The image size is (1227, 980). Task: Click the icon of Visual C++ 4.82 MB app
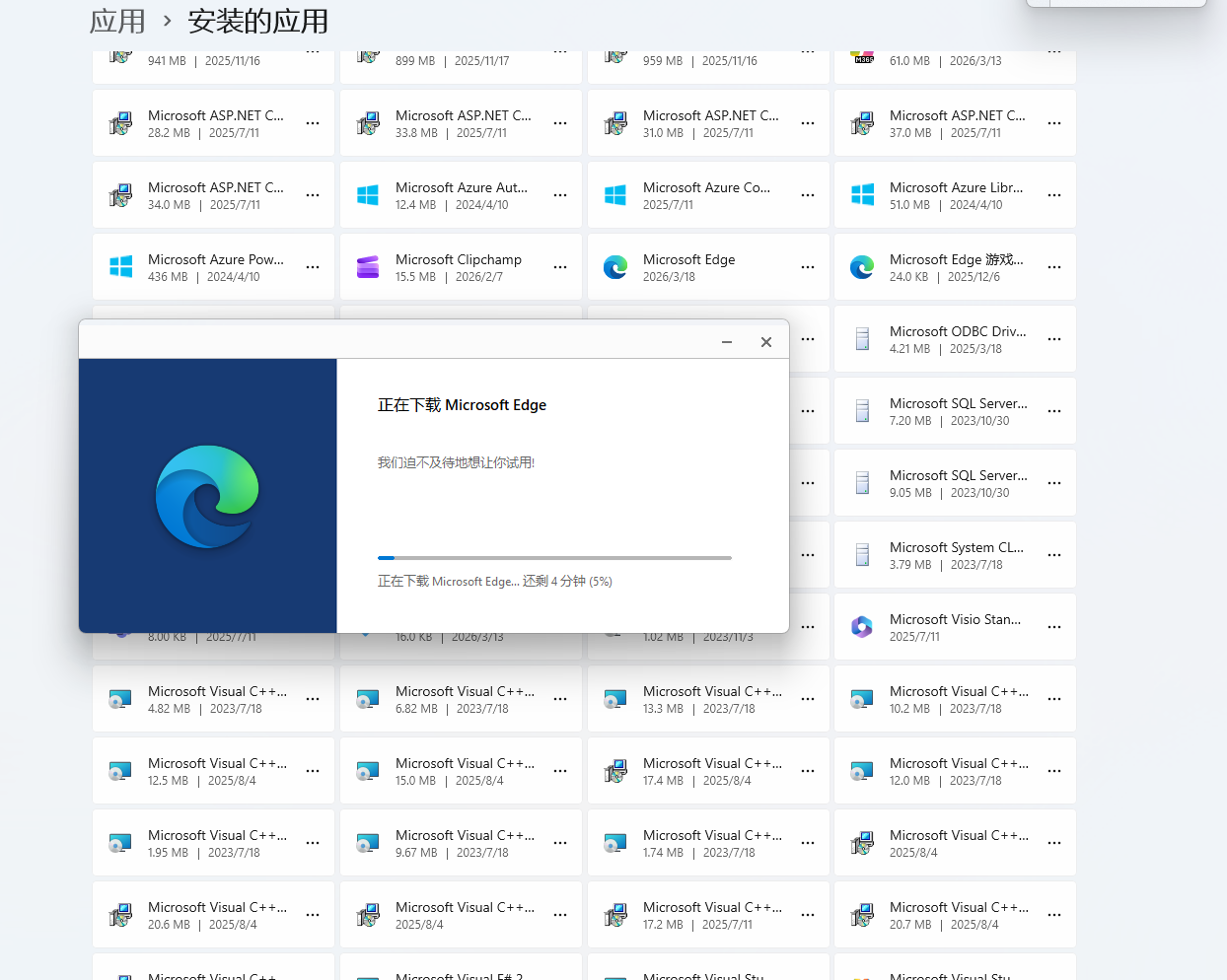[x=120, y=699]
